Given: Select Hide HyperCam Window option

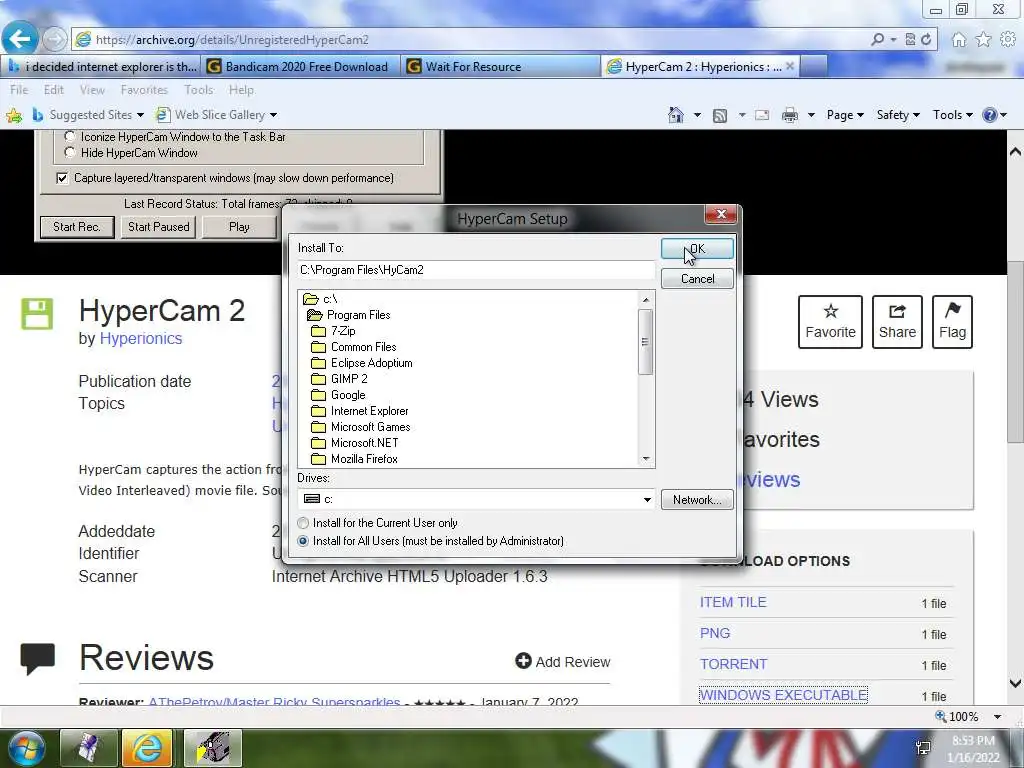Looking at the screenshot, I should click(70, 153).
